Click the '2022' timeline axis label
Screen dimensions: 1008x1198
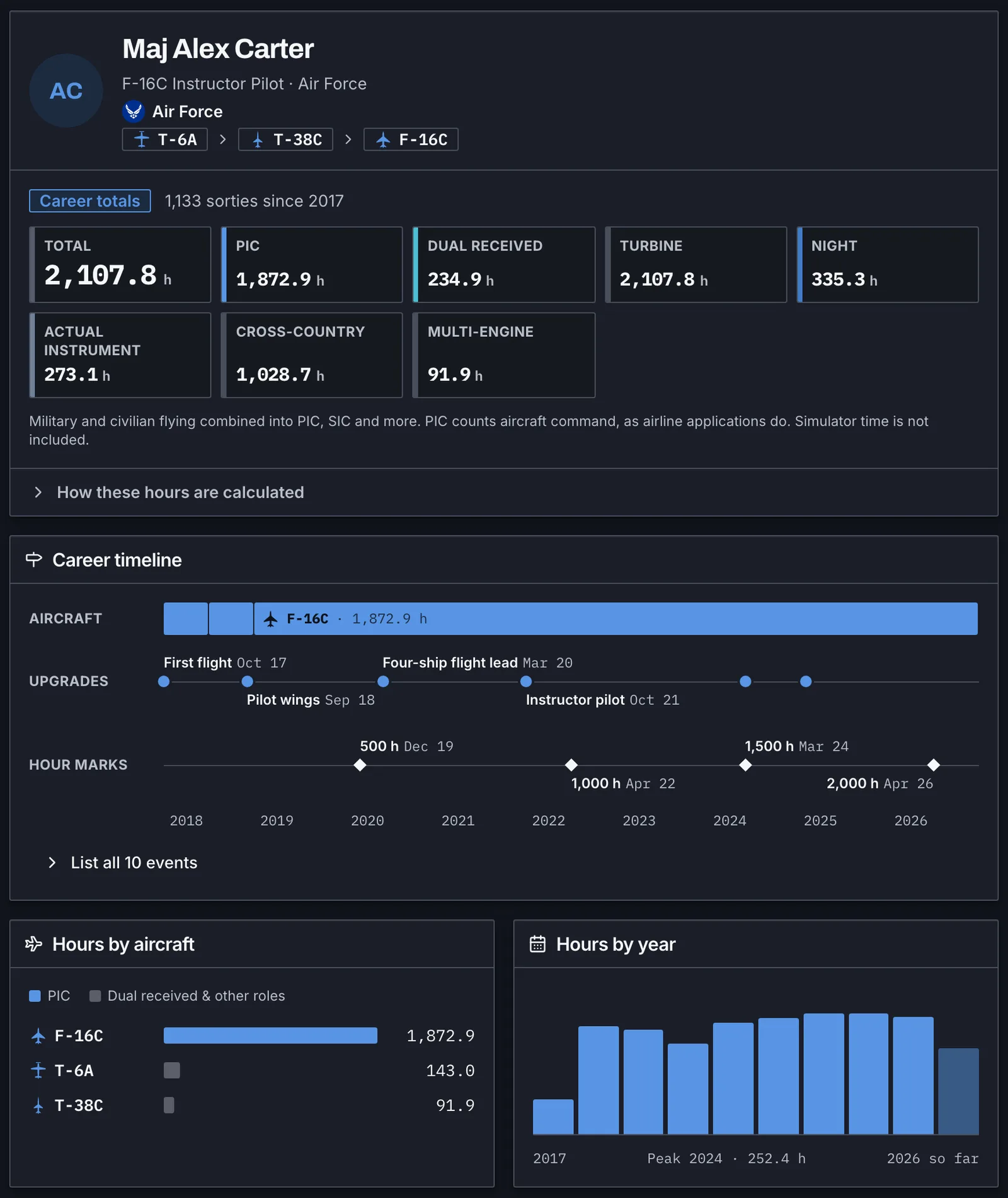click(549, 820)
